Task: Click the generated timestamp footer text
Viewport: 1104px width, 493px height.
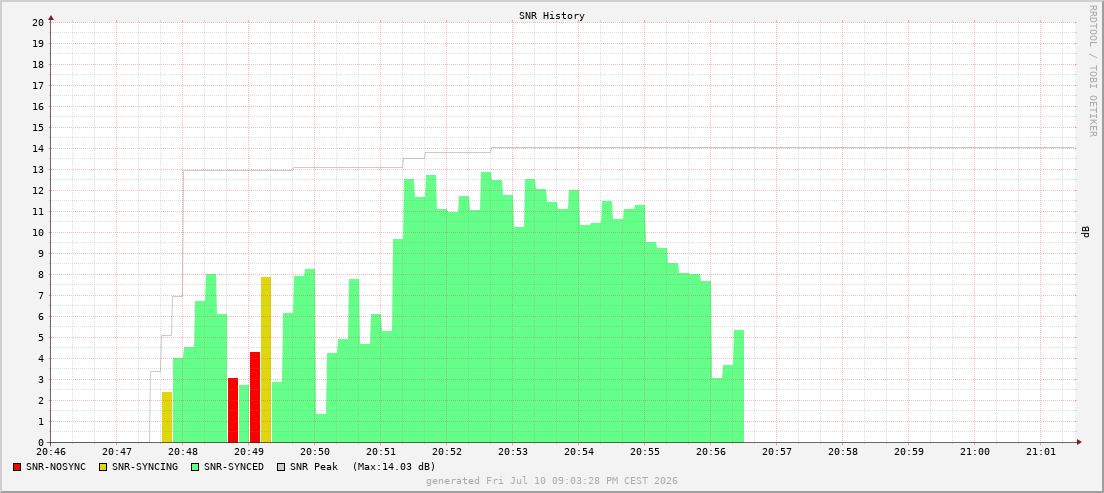Action: (x=551, y=480)
